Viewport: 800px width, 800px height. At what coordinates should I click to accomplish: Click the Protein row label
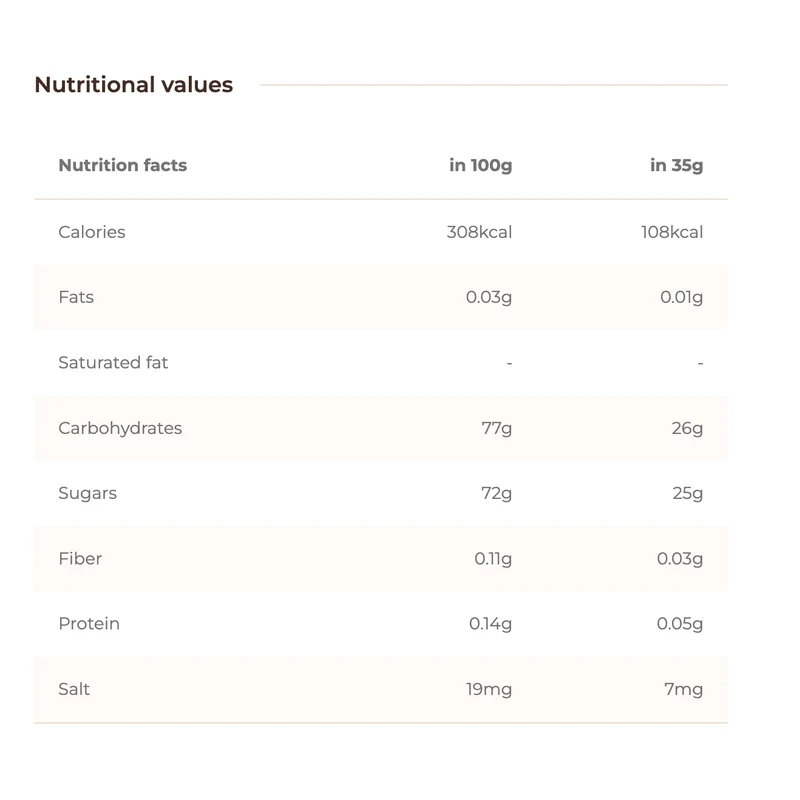click(x=89, y=624)
